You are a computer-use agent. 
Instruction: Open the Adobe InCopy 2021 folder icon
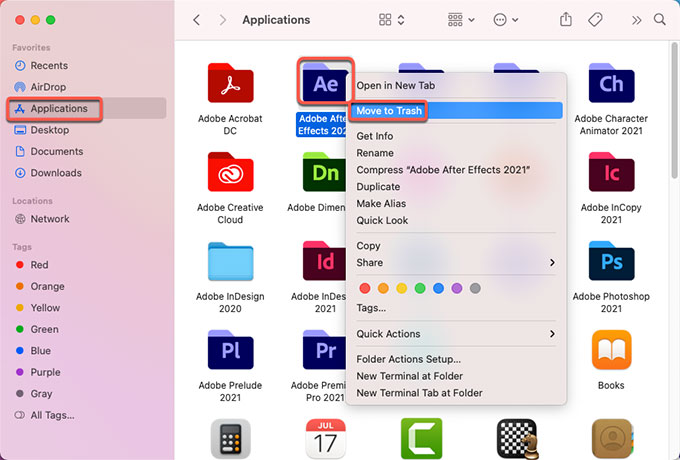click(x=611, y=172)
